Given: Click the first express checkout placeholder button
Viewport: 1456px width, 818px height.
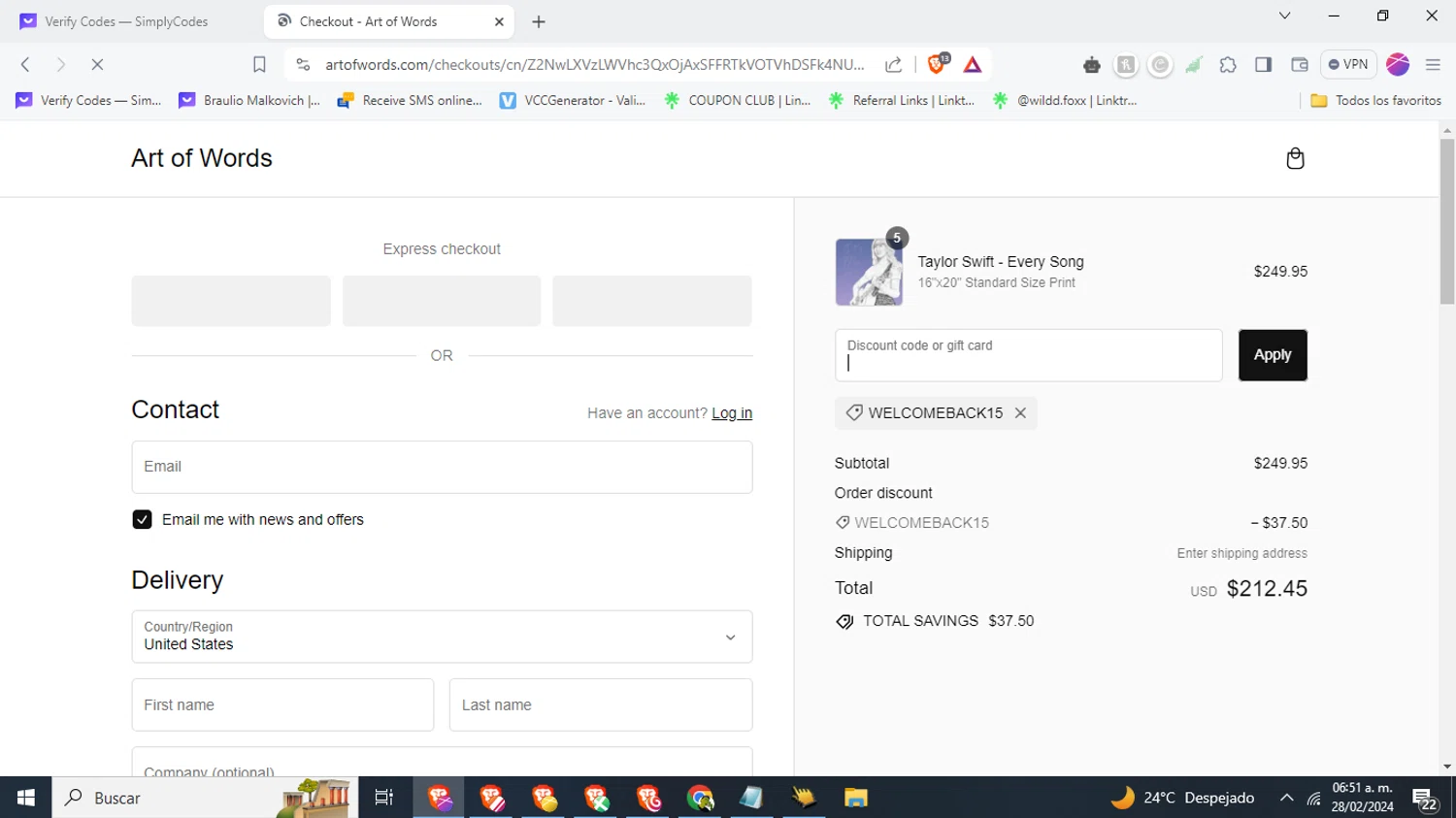Looking at the screenshot, I should [x=231, y=301].
